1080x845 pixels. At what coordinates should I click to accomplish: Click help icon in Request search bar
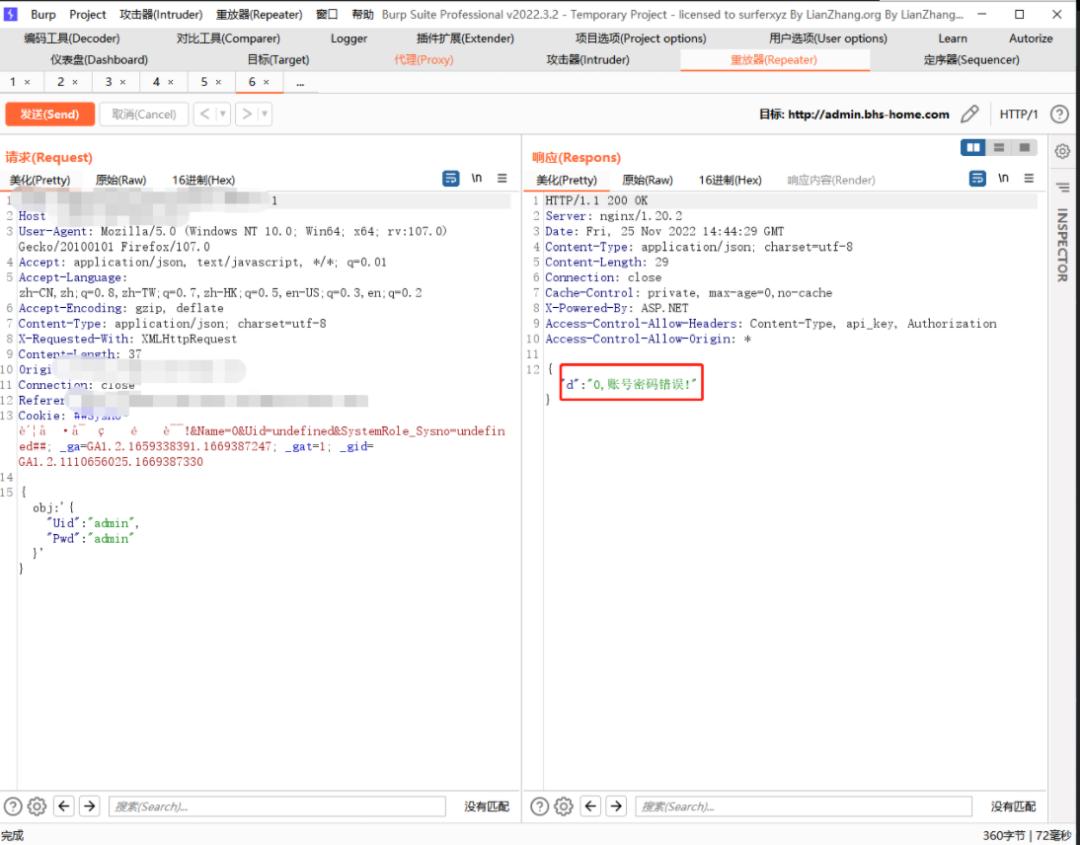point(12,806)
